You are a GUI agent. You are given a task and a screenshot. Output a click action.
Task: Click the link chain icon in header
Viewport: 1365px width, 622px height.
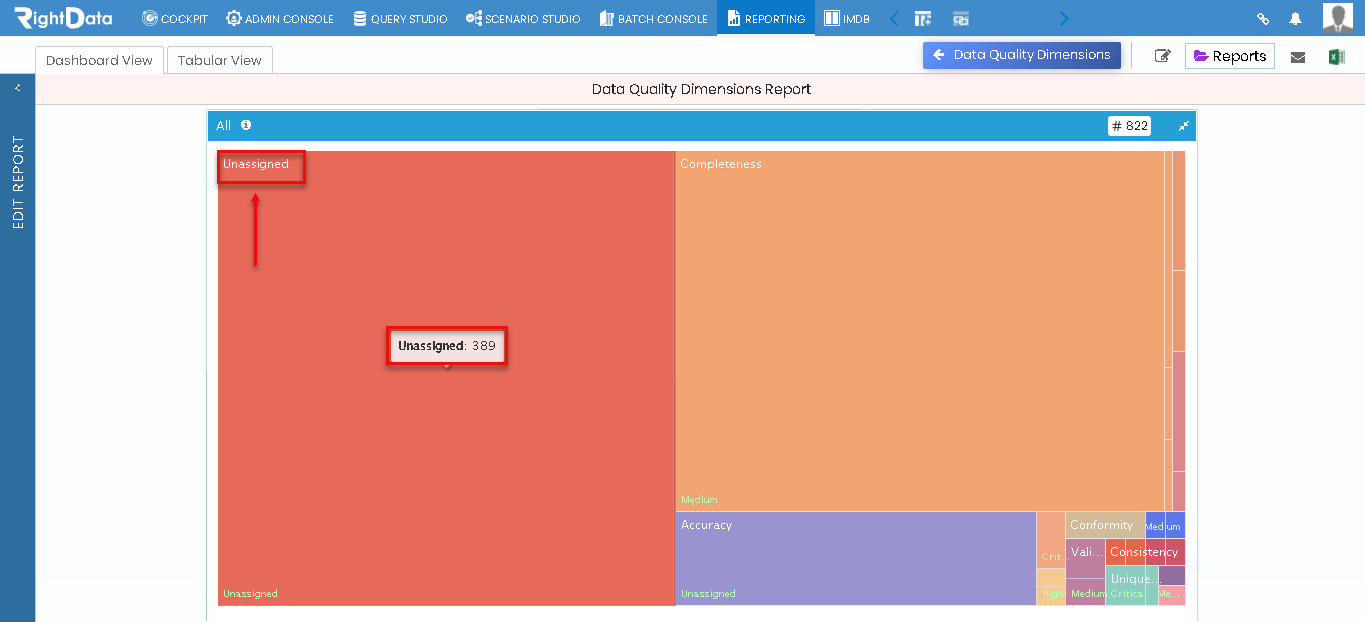pos(1263,19)
